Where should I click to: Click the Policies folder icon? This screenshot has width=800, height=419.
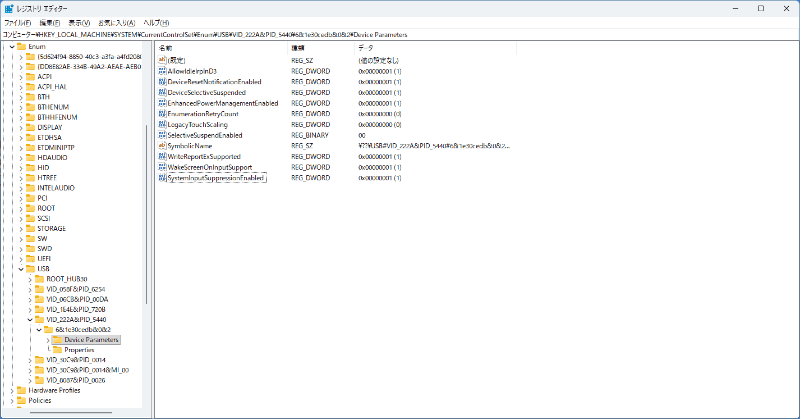[21, 400]
